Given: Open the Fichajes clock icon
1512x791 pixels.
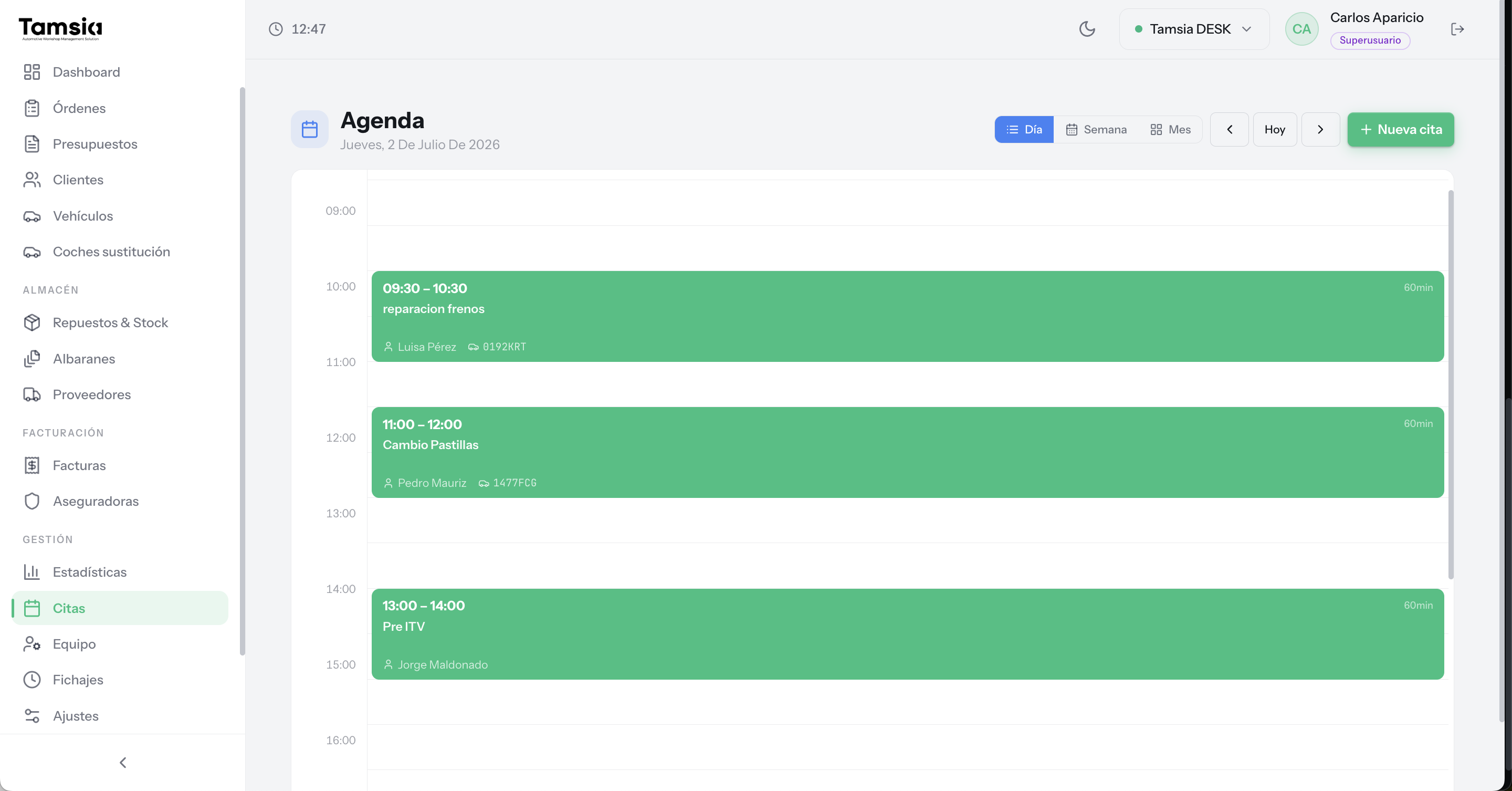Looking at the screenshot, I should pyautogui.click(x=31, y=680).
